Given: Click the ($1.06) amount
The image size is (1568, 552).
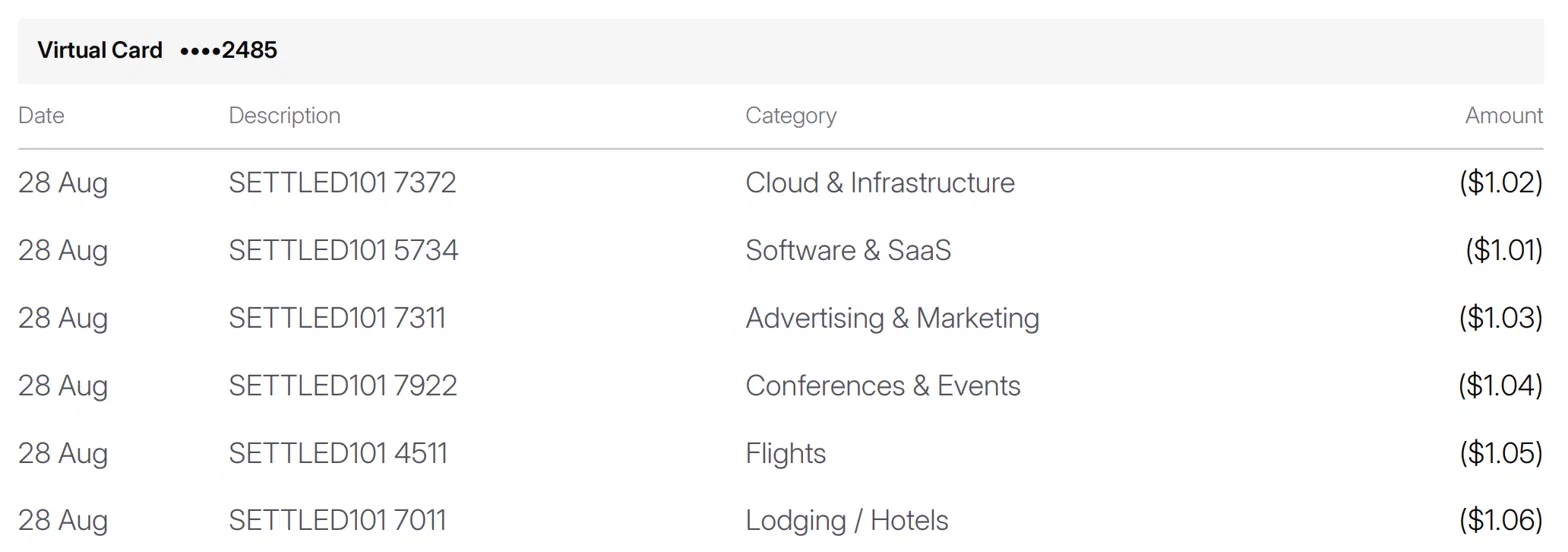Looking at the screenshot, I should pos(1501,520).
